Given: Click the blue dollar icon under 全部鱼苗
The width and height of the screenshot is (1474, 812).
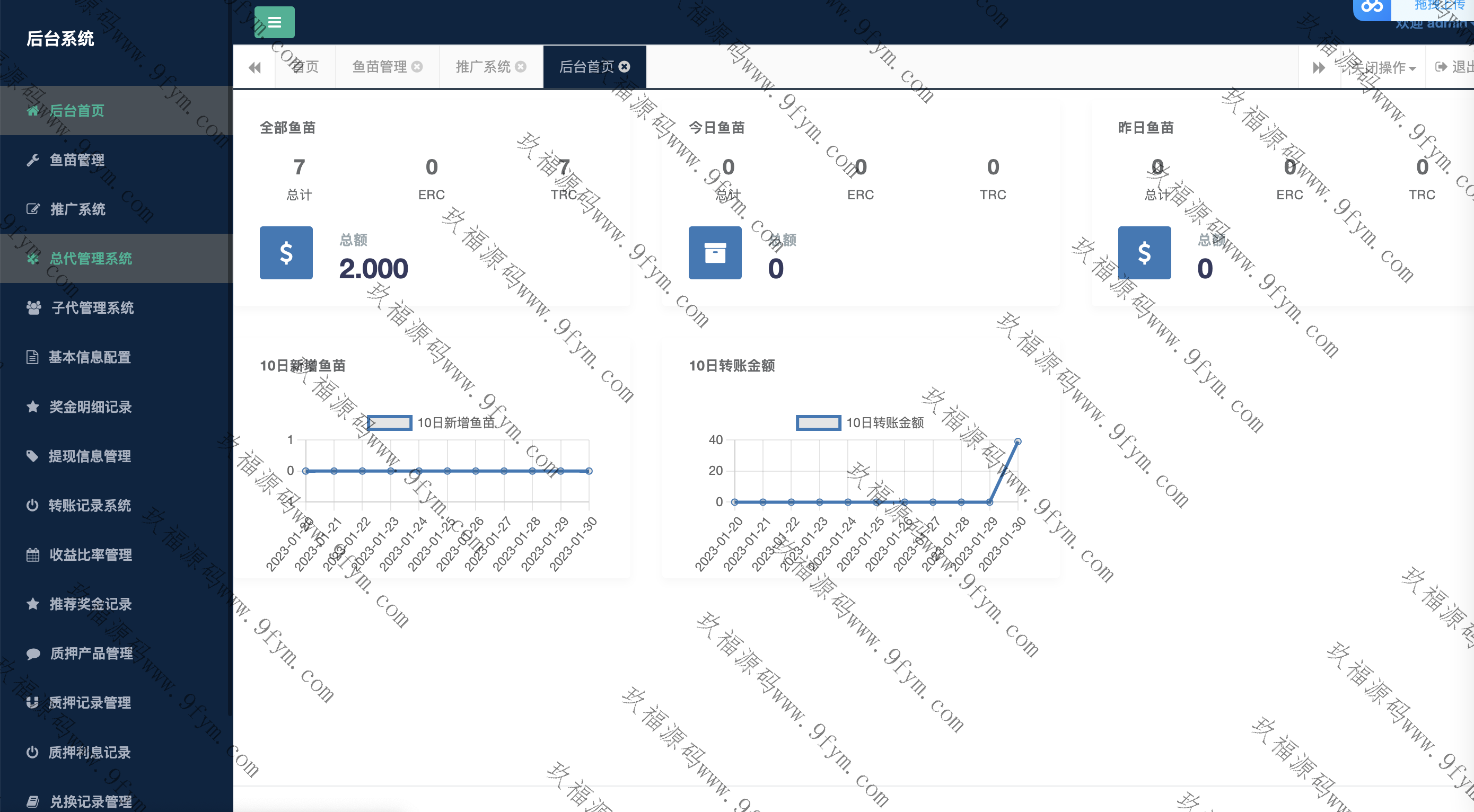Looking at the screenshot, I should [x=286, y=253].
